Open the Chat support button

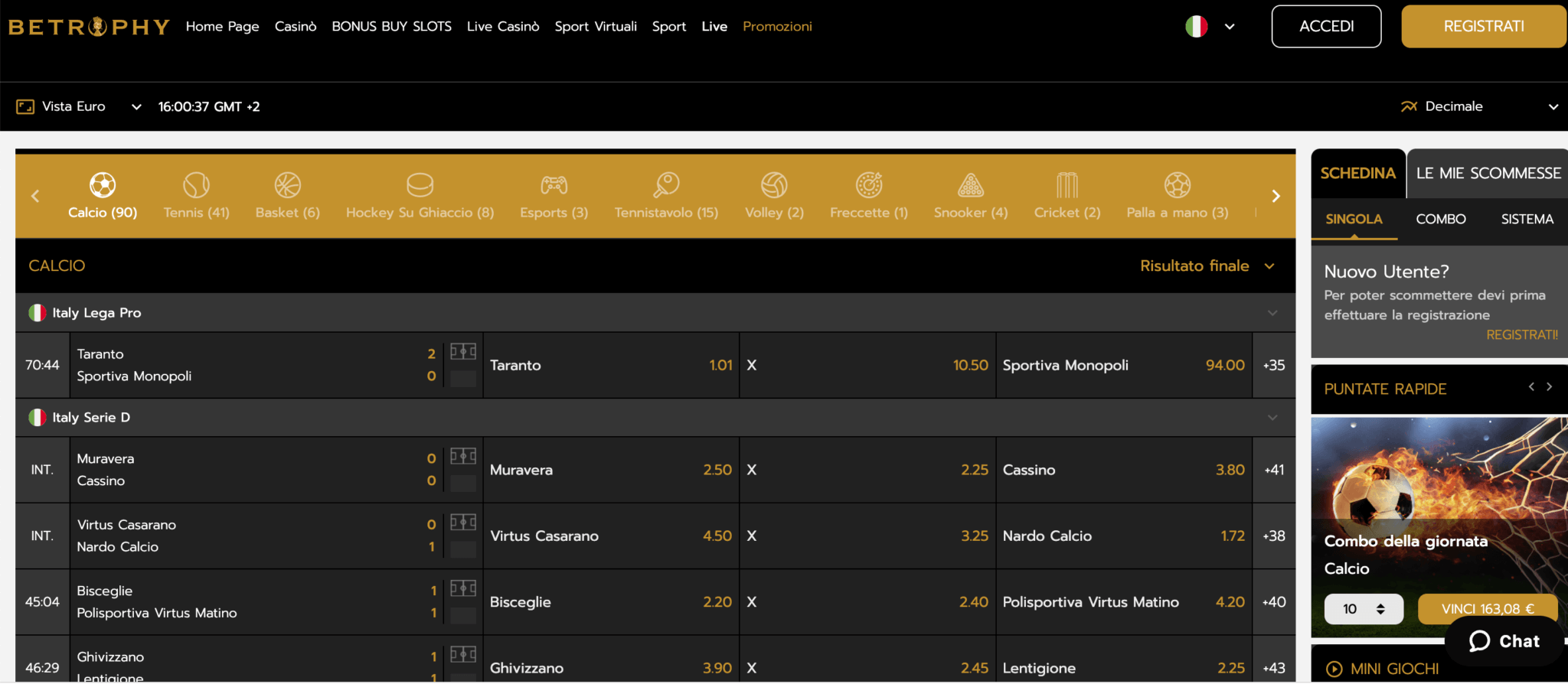[1504, 641]
